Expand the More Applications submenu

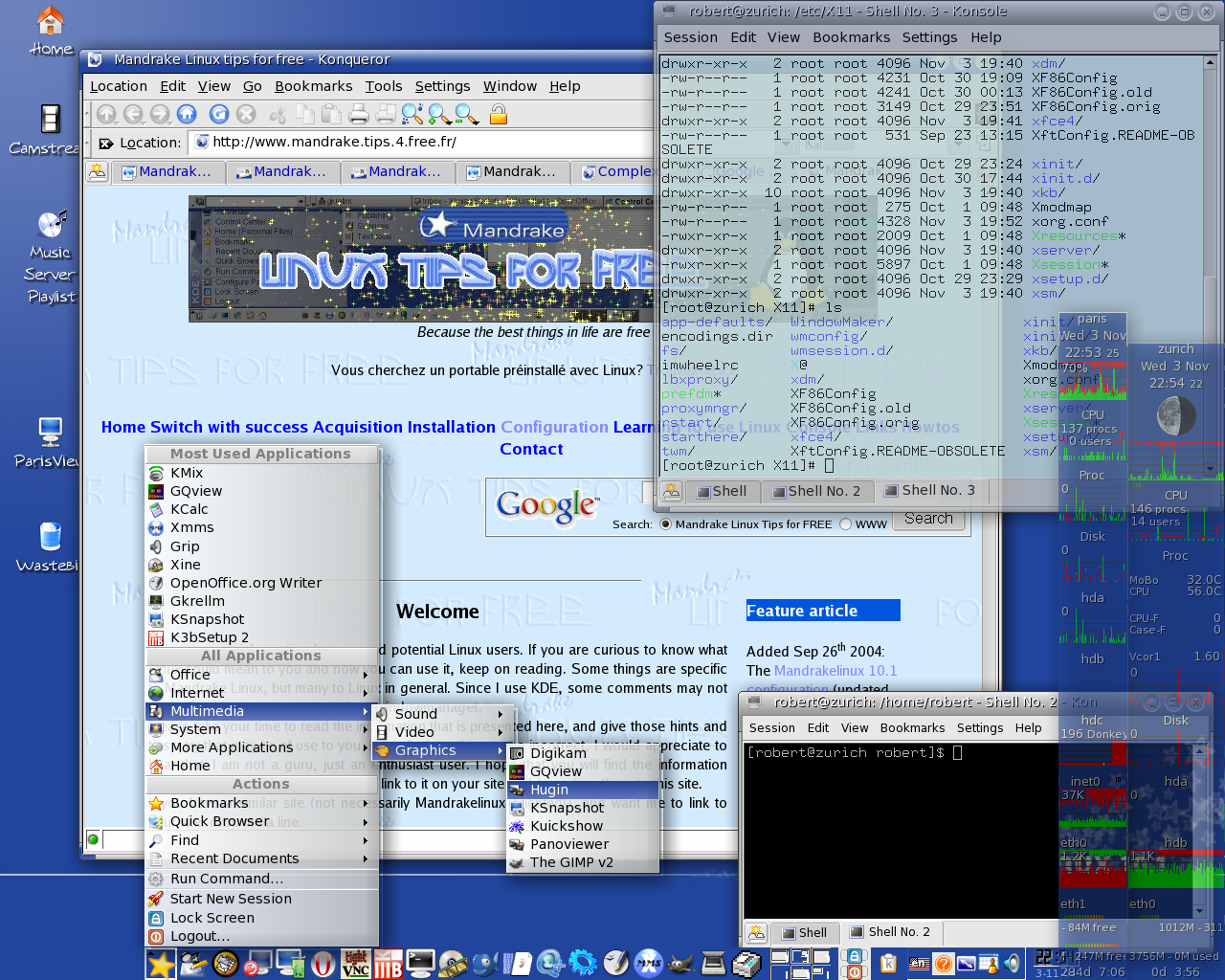coord(260,747)
